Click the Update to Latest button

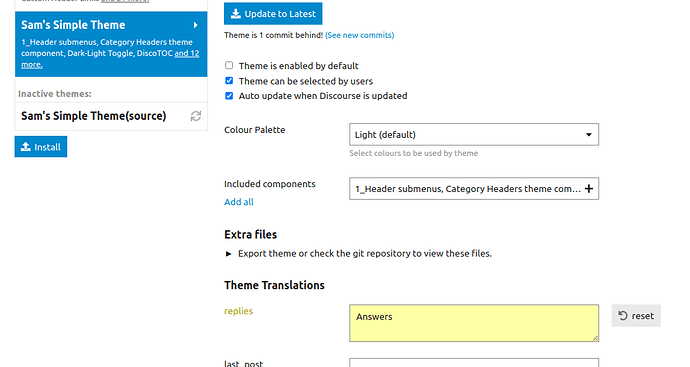pos(273,14)
